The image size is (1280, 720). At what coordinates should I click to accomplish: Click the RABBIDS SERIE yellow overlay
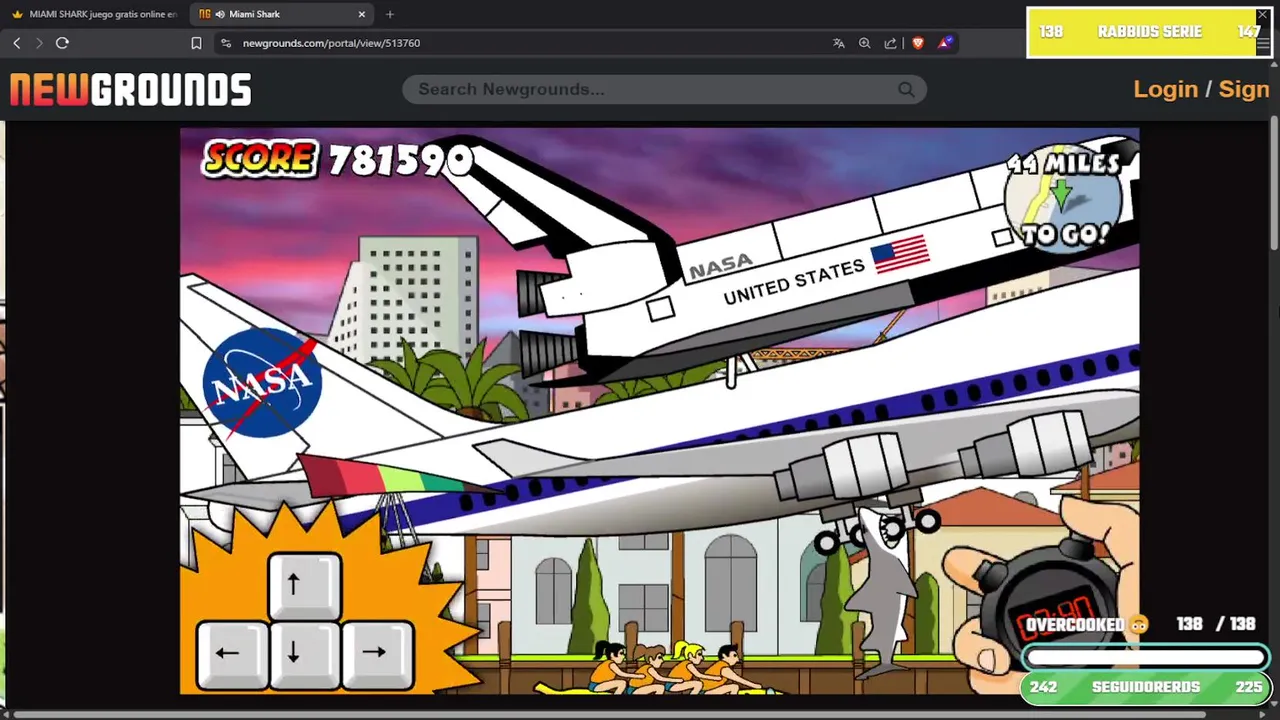1149,32
